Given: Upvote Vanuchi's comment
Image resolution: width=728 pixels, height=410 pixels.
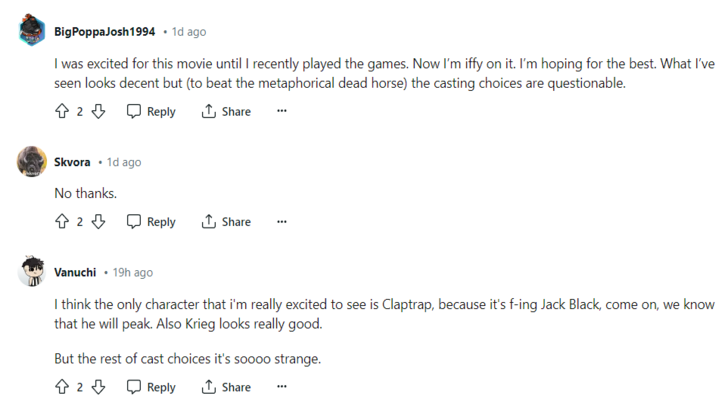Looking at the screenshot, I should (x=61, y=387).
